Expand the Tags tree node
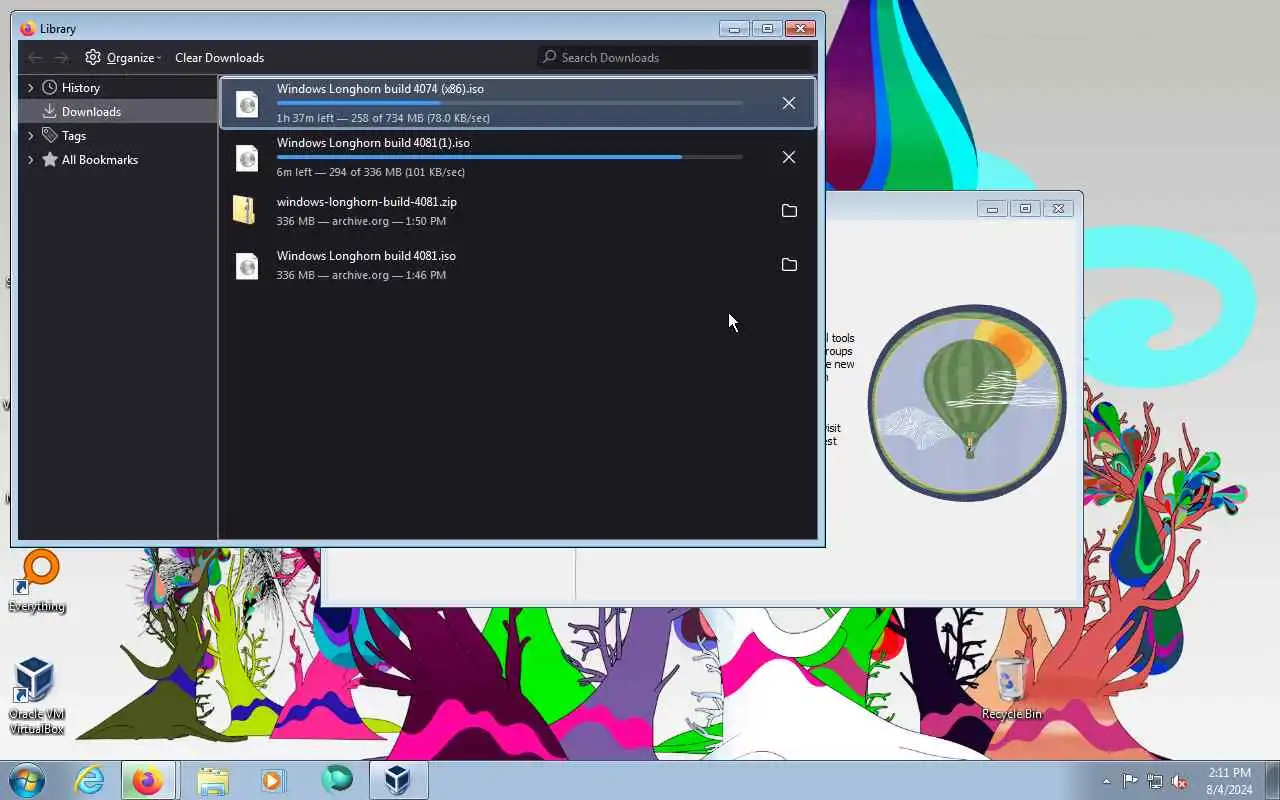The width and height of the screenshot is (1280, 800). click(30, 135)
